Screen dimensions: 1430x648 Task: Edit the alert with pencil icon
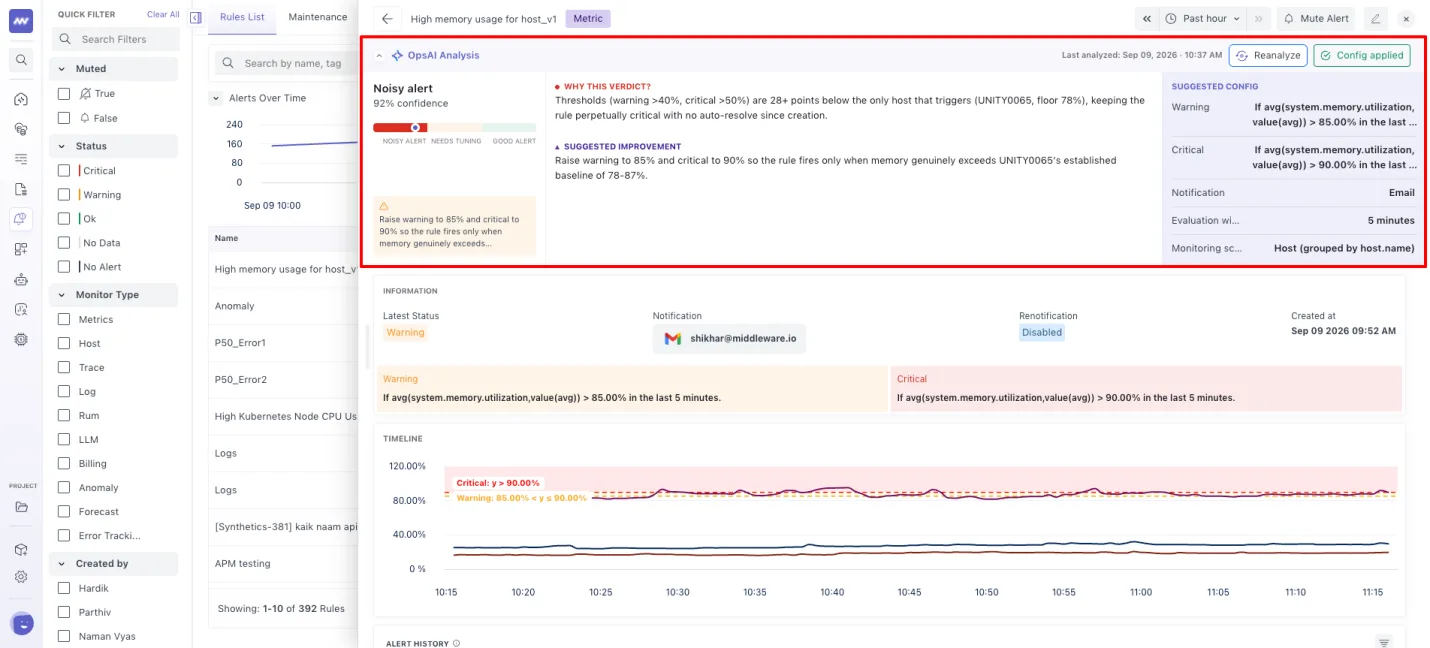pyautogui.click(x=1376, y=18)
